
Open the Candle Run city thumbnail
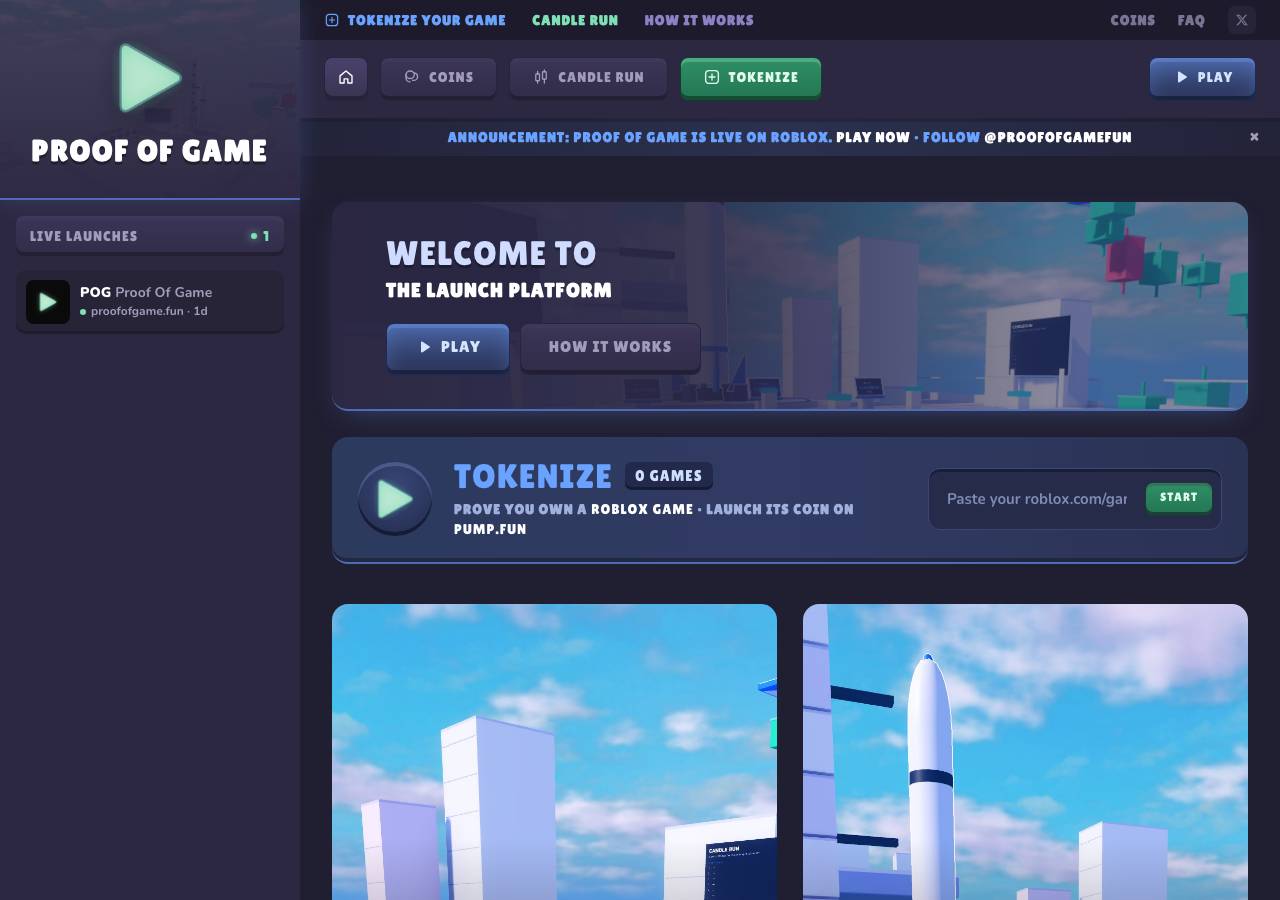pyautogui.click(x=554, y=752)
